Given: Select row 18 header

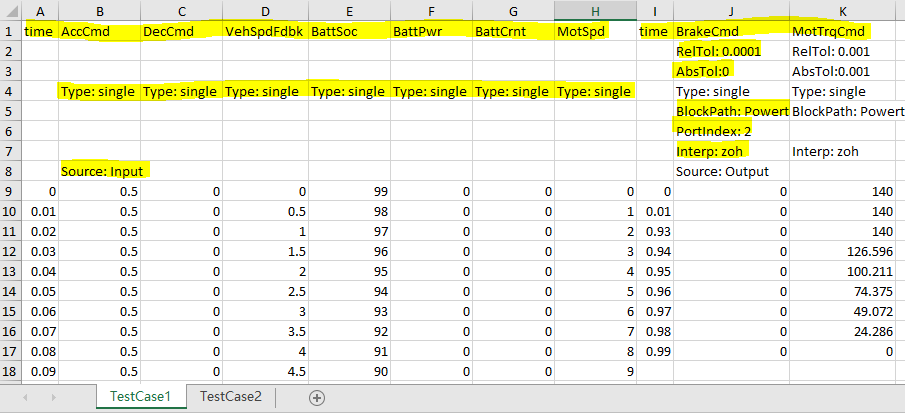Looking at the screenshot, I should tap(10, 372).
